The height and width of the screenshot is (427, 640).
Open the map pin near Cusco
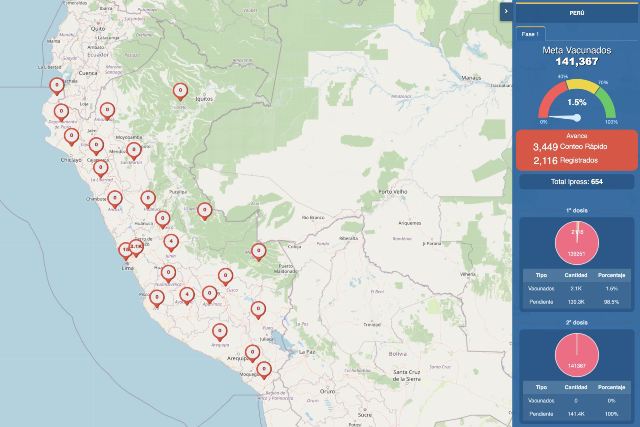[227, 275]
